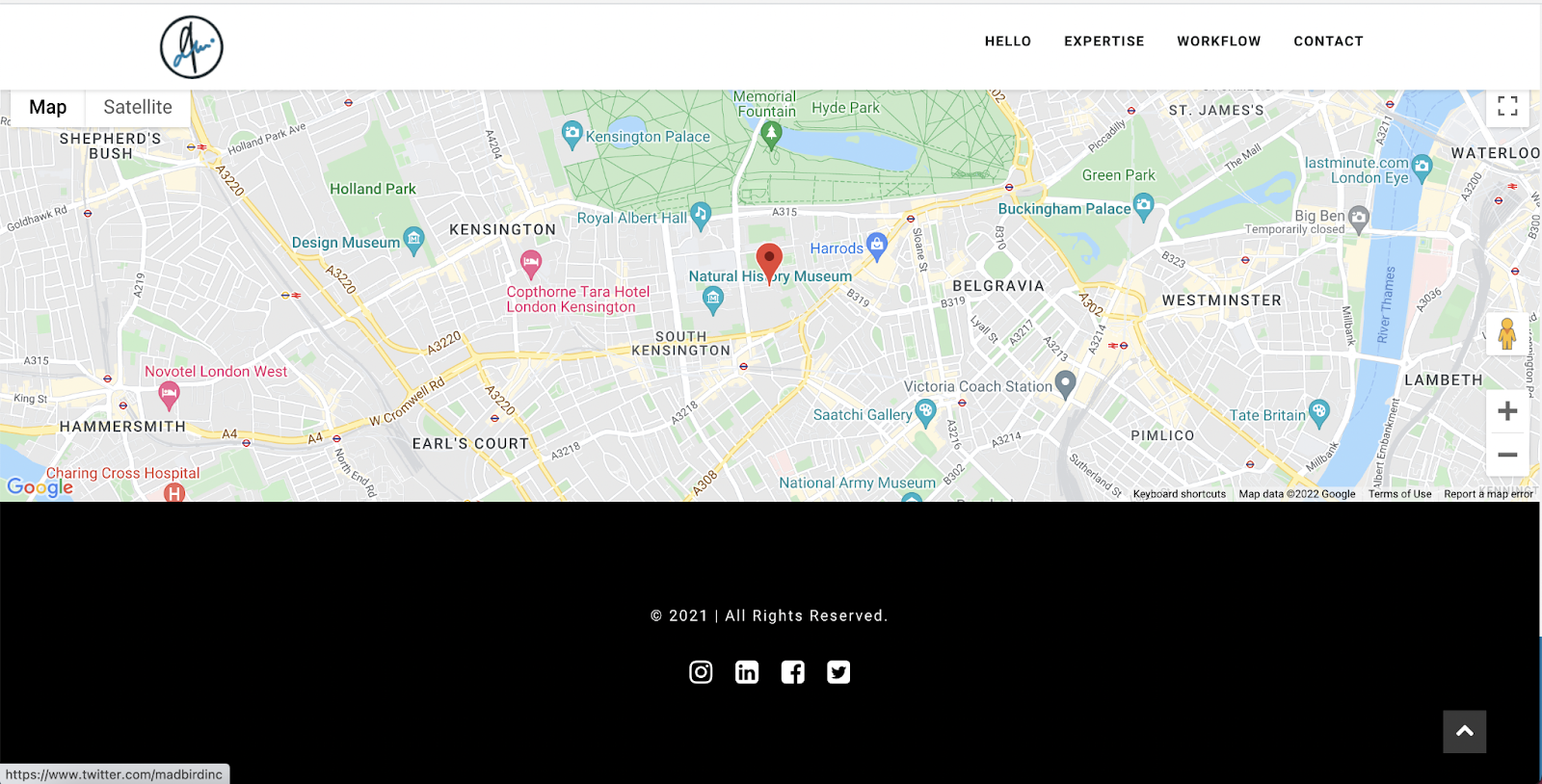Image resolution: width=1542 pixels, height=784 pixels.
Task: Click the EARL'S COURT label
Action: point(470,444)
